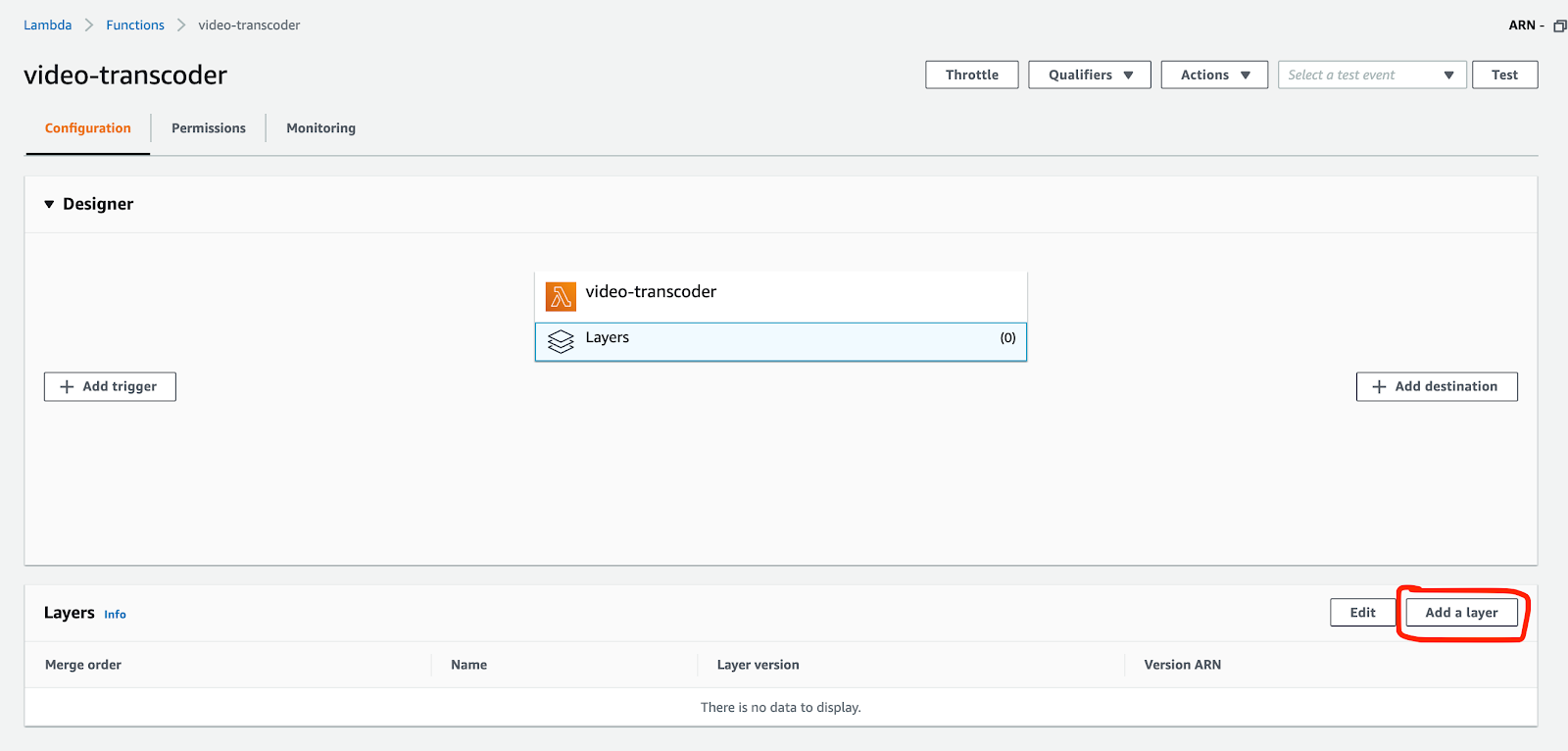Click the Add a layer button
Image resolution: width=1568 pixels, height=751 pixels.
tap(1461, 613)
